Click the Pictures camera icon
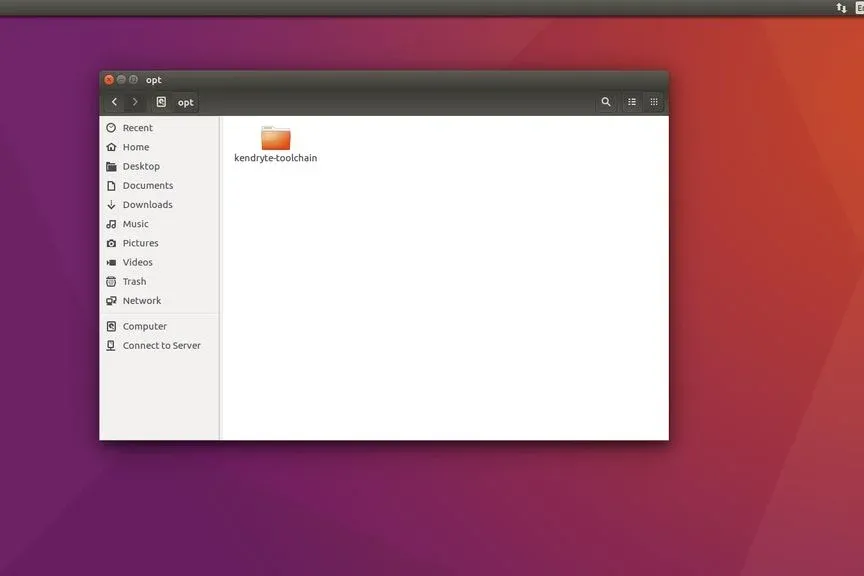This screenshot has width=864, height=576. [111, 243]
